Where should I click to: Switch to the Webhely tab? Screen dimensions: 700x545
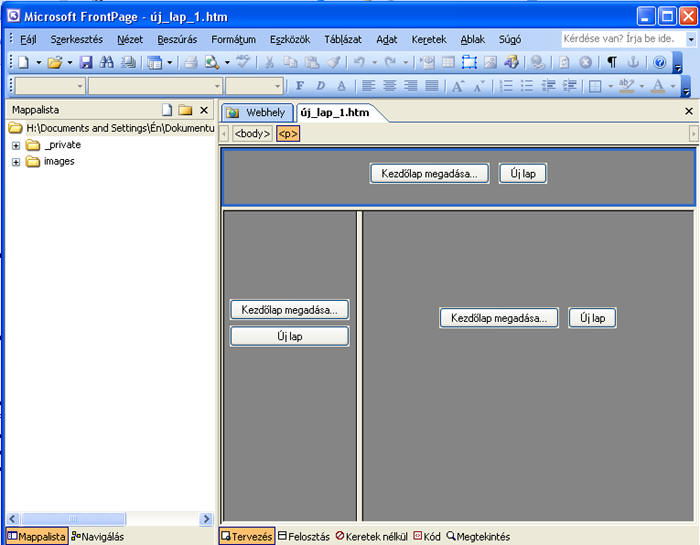(258, 112)
